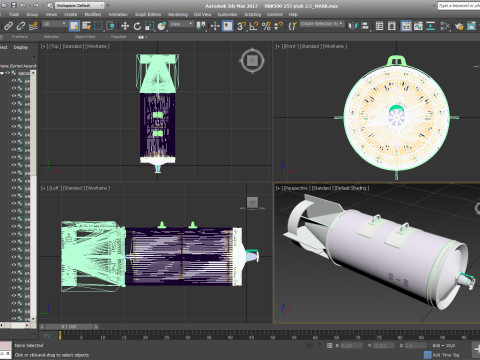Click the keyword search field
Image resolution: width=480 pixels, height=360 pixels.
click(x=459, y=6)
